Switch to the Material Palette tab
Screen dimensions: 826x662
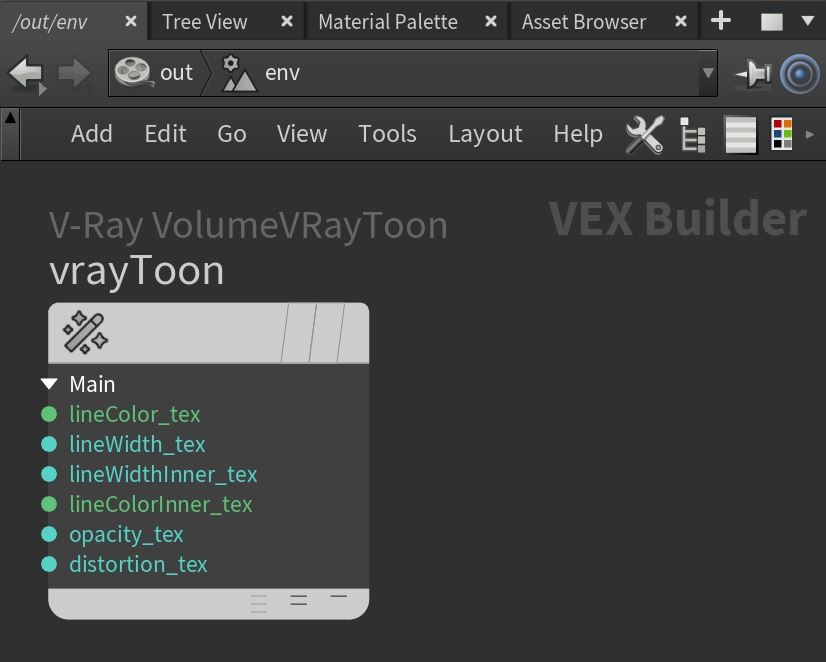(x=388, y=22)
